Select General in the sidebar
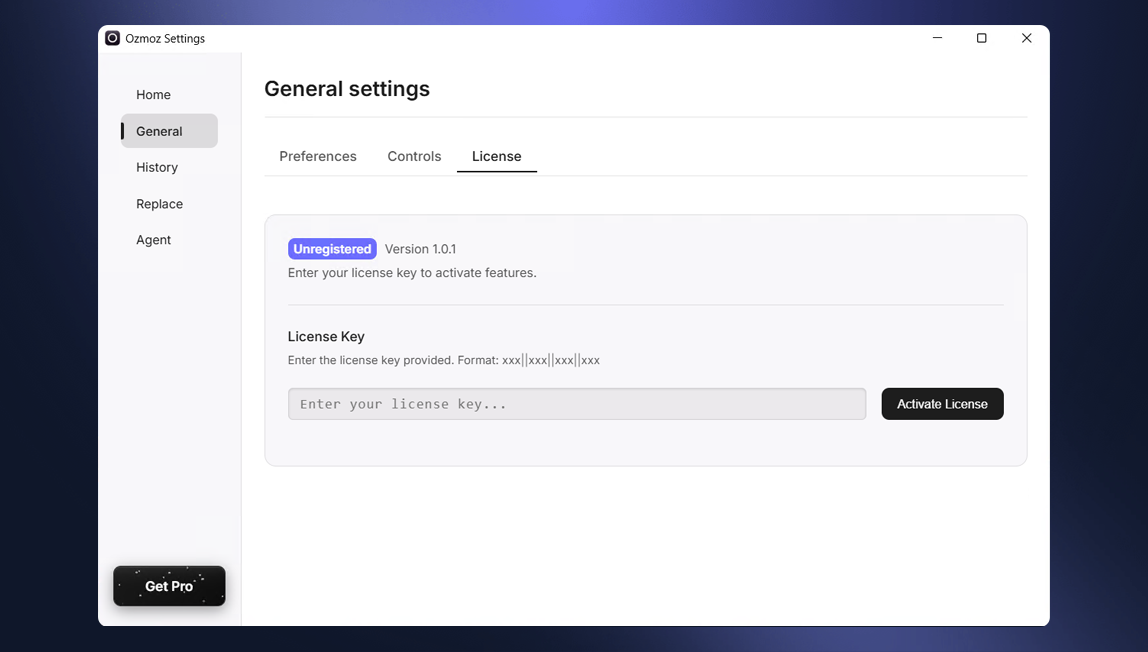1148x652 pixels. pyautogui.click(x=159, y=131)
